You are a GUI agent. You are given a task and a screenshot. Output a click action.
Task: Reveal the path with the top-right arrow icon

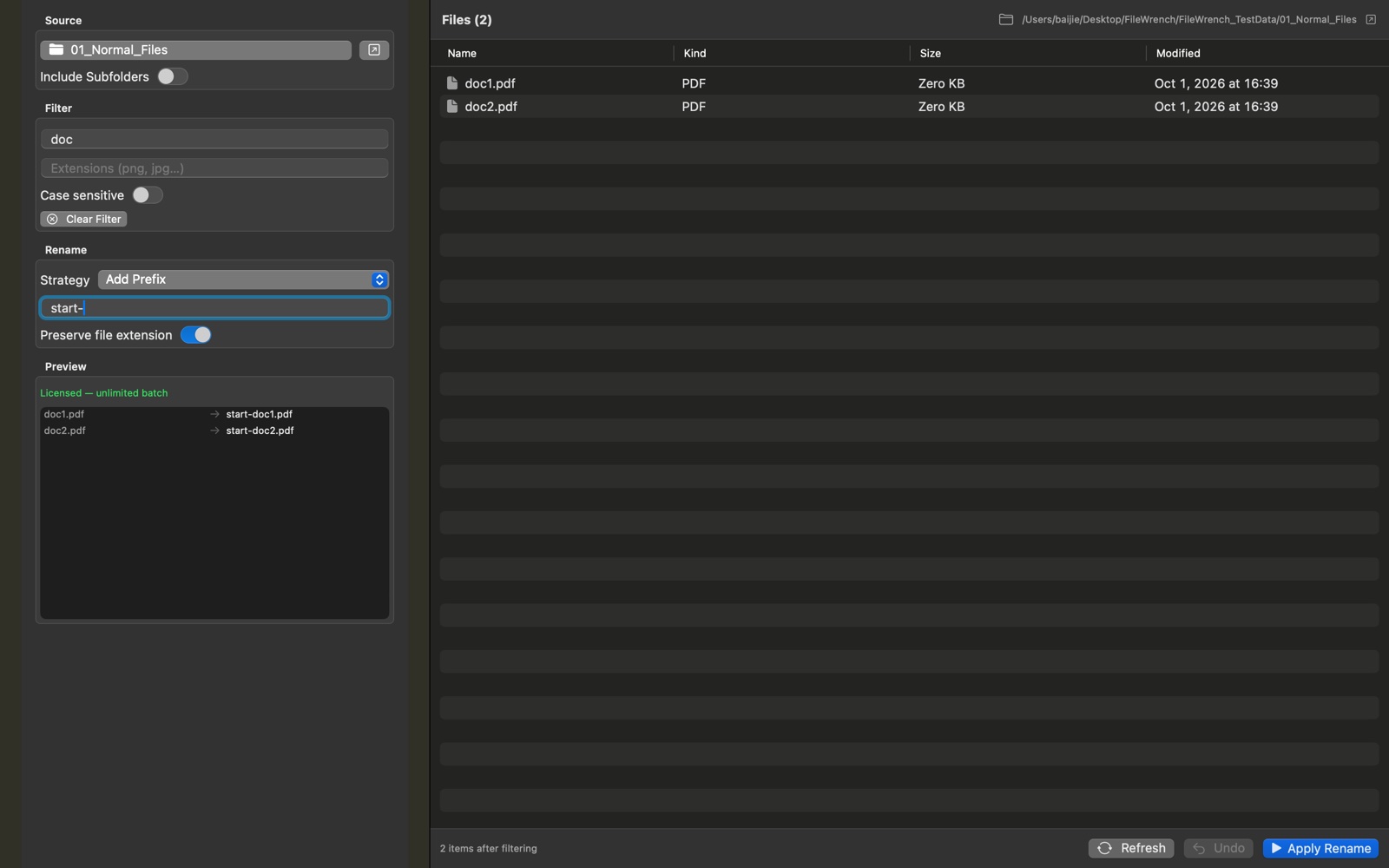click(x=1371, y=19)
